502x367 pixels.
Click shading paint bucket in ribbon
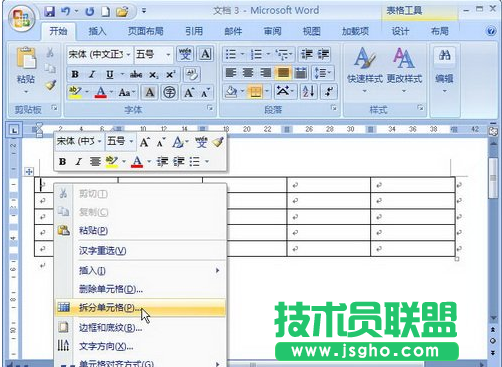click(231, 91)
